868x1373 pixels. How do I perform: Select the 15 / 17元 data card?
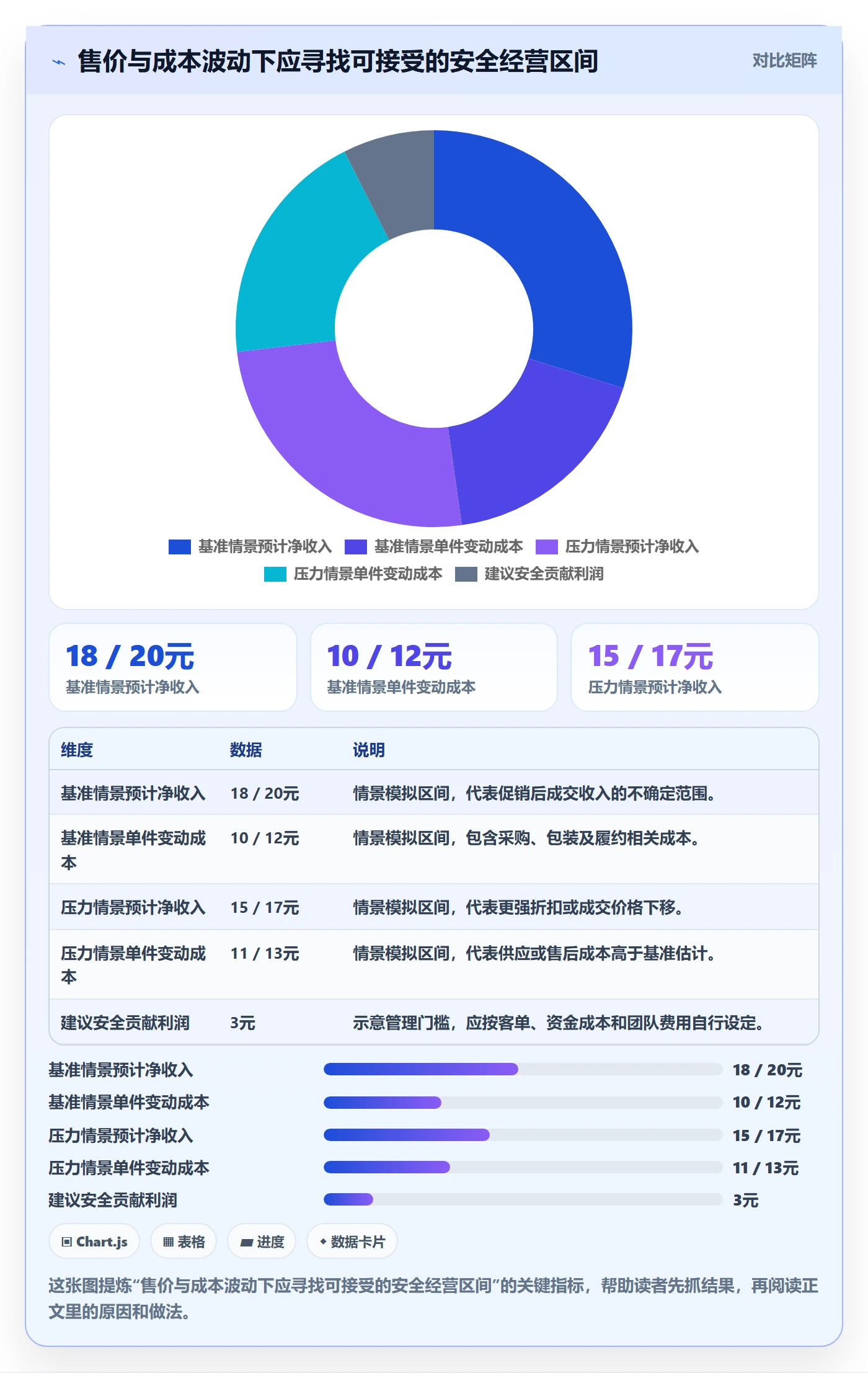[695, 667]
